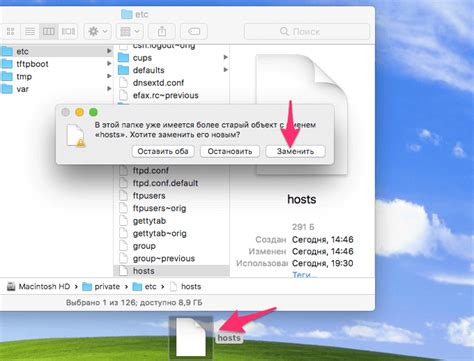Viewport: 474px width, 361px height.
Task: Click private folder in path bar
Action: [101, 287]
